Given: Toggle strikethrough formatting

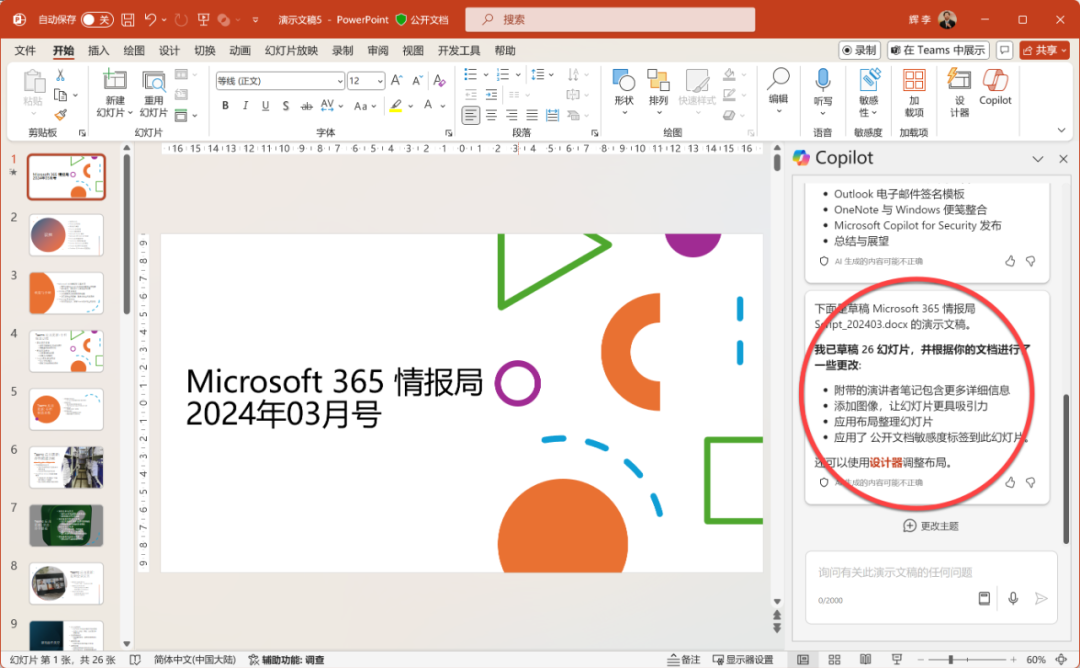Looking at the screenshot, I should pos(307,105).
